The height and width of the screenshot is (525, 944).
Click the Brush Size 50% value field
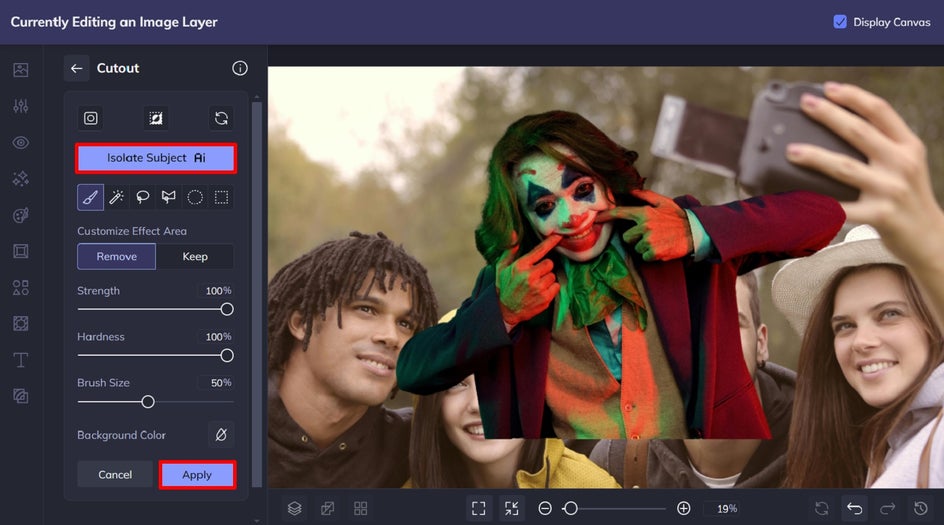click(217, 382)
